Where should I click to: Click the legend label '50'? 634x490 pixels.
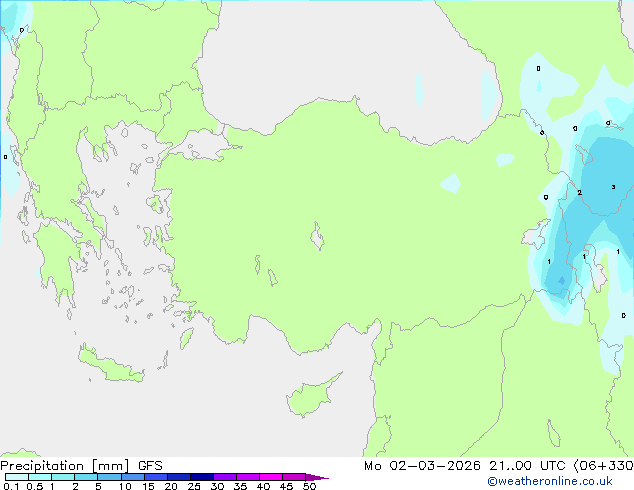(x=309, y=486)
